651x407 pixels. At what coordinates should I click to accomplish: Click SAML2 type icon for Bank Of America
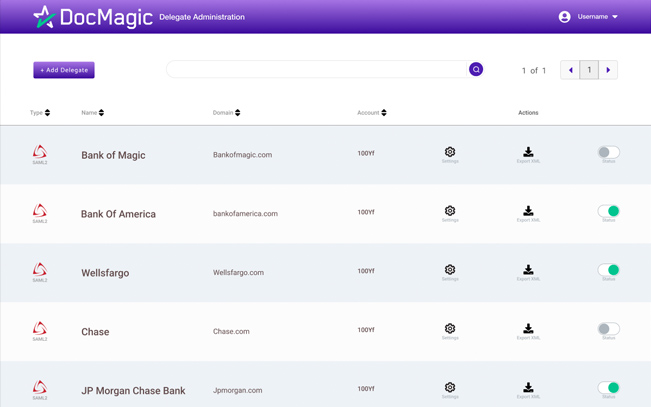pyautogui.click(x=40, y=211)
